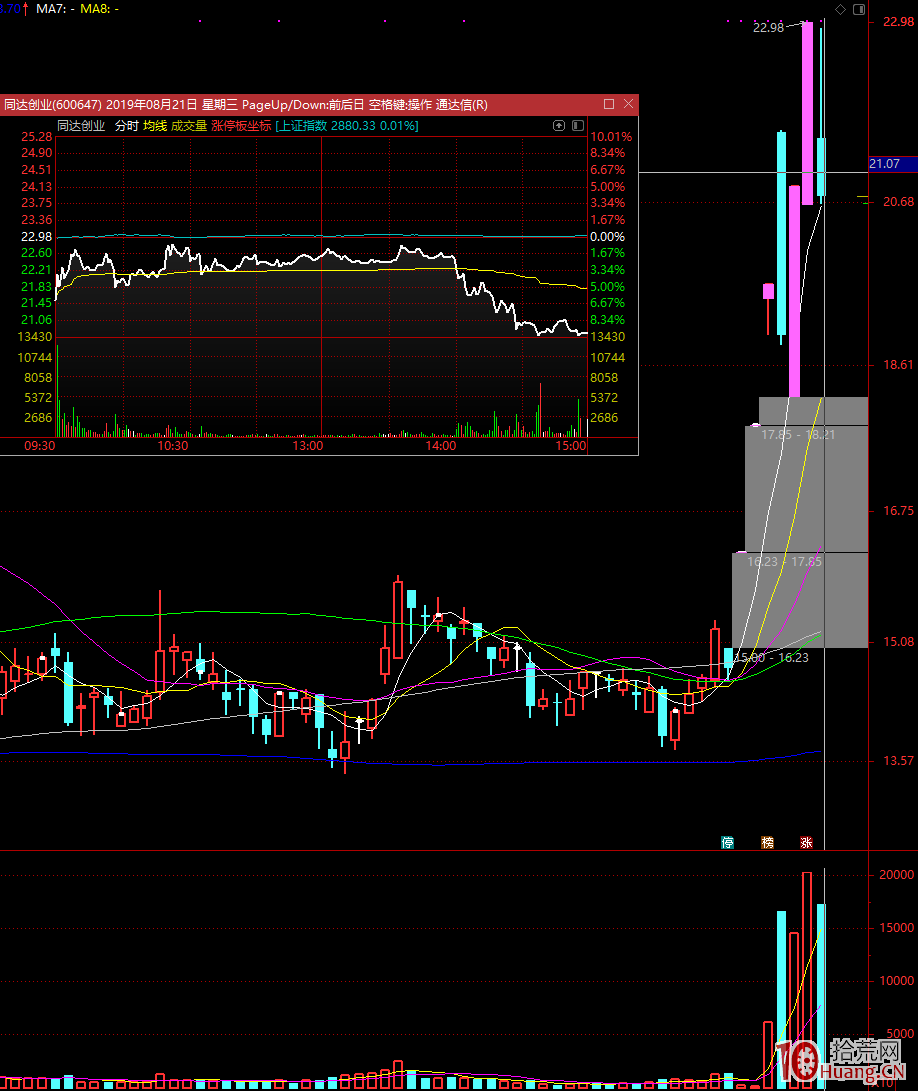This screenshot has height=1091, width=918.
Task: Select the 均线 legend item
Action: [155, 126]
